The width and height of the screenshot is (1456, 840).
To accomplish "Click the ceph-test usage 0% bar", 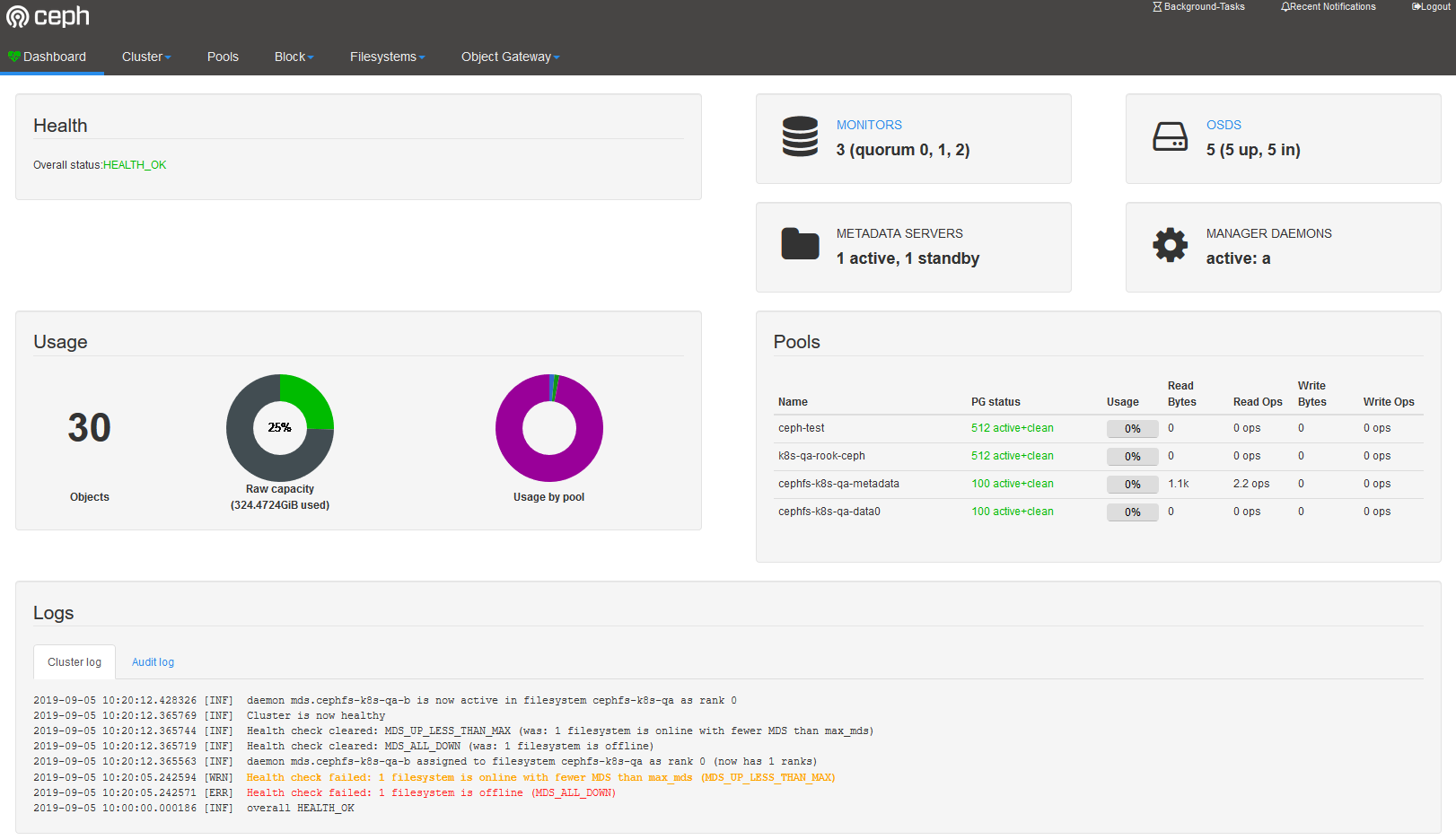I will pos(1133,429).
